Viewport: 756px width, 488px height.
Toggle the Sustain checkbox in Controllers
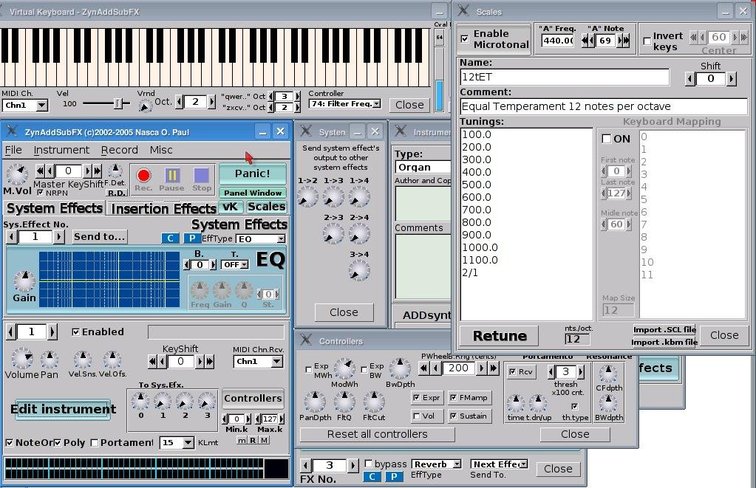click(451, 415)
